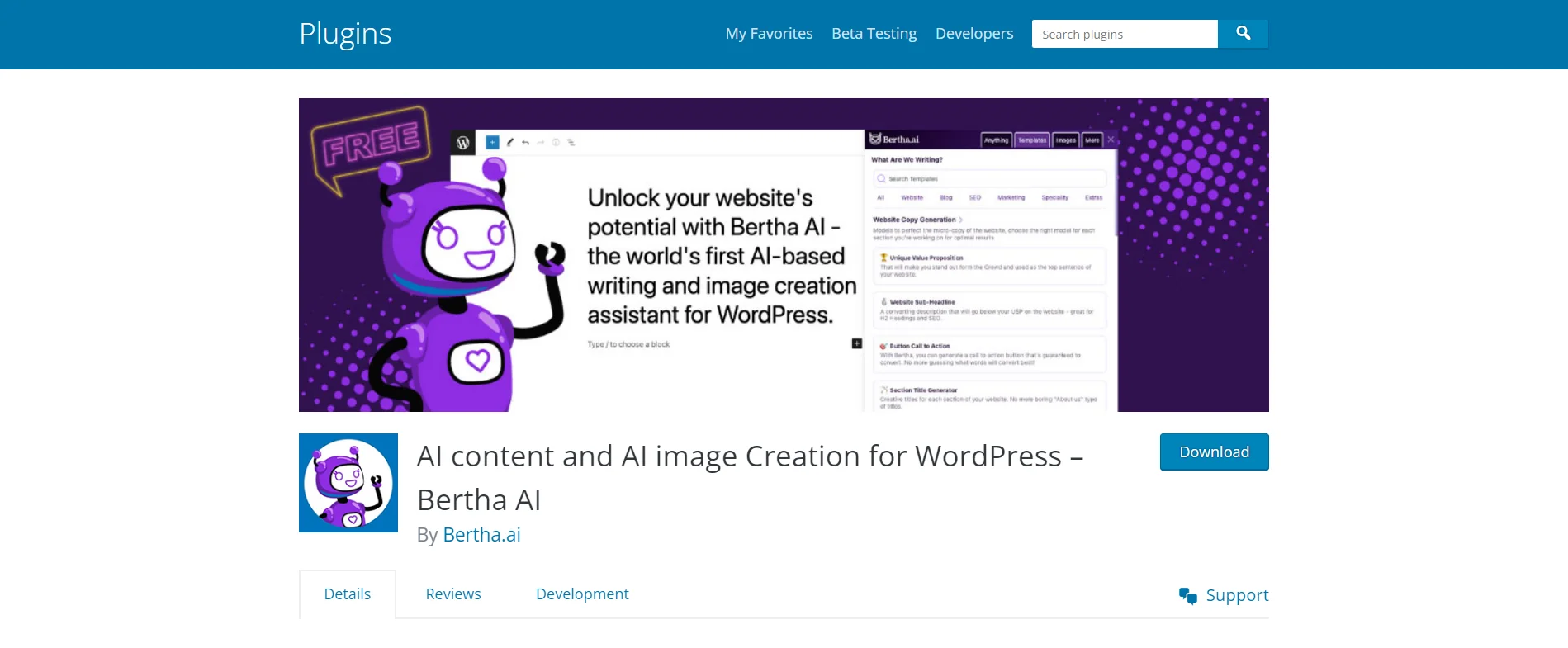Click the search magnifier button
The width and height of the screenshot is (1568, 648).
point(1243,34)
